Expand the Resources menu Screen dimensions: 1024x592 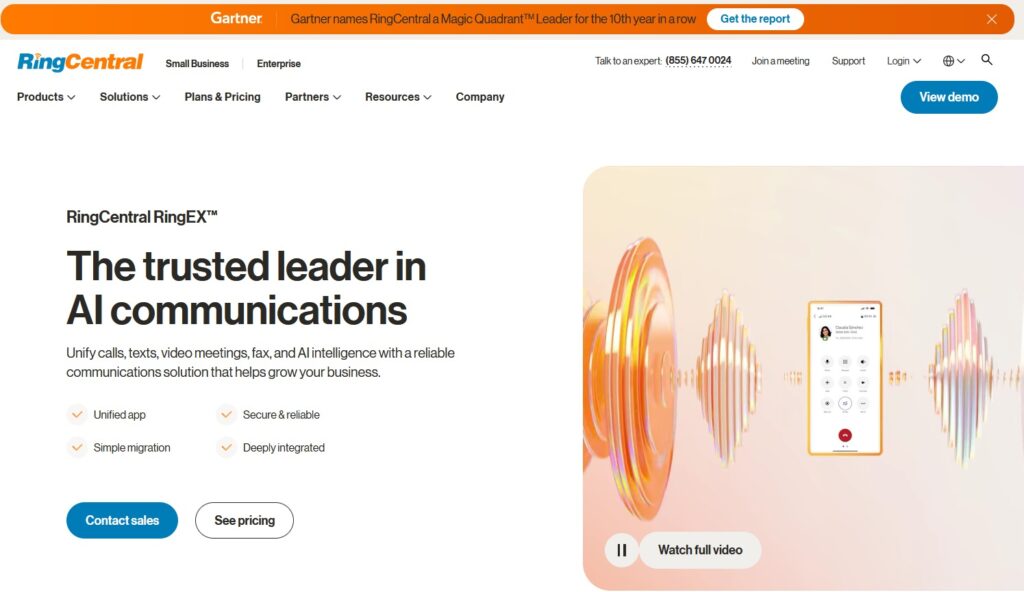[x=398, y=97]
